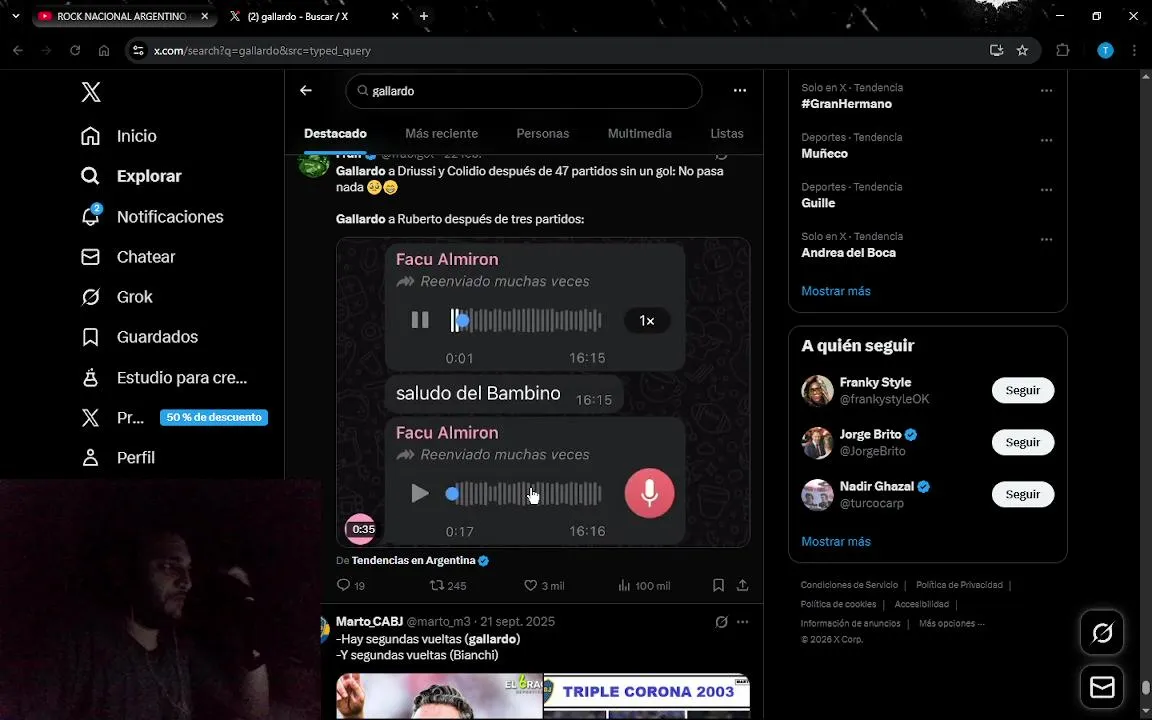Click the 1x speed button in video
This screenshot has height=720, width=1152.
point(647,321)
